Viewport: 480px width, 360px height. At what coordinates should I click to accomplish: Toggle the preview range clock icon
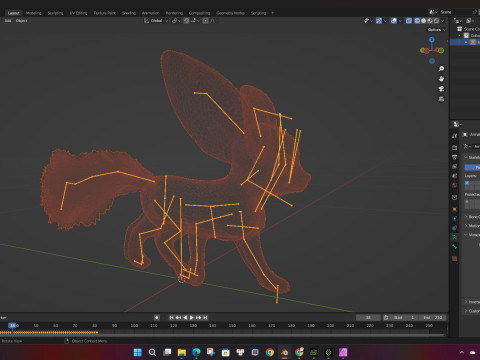[x=386, y=317]
